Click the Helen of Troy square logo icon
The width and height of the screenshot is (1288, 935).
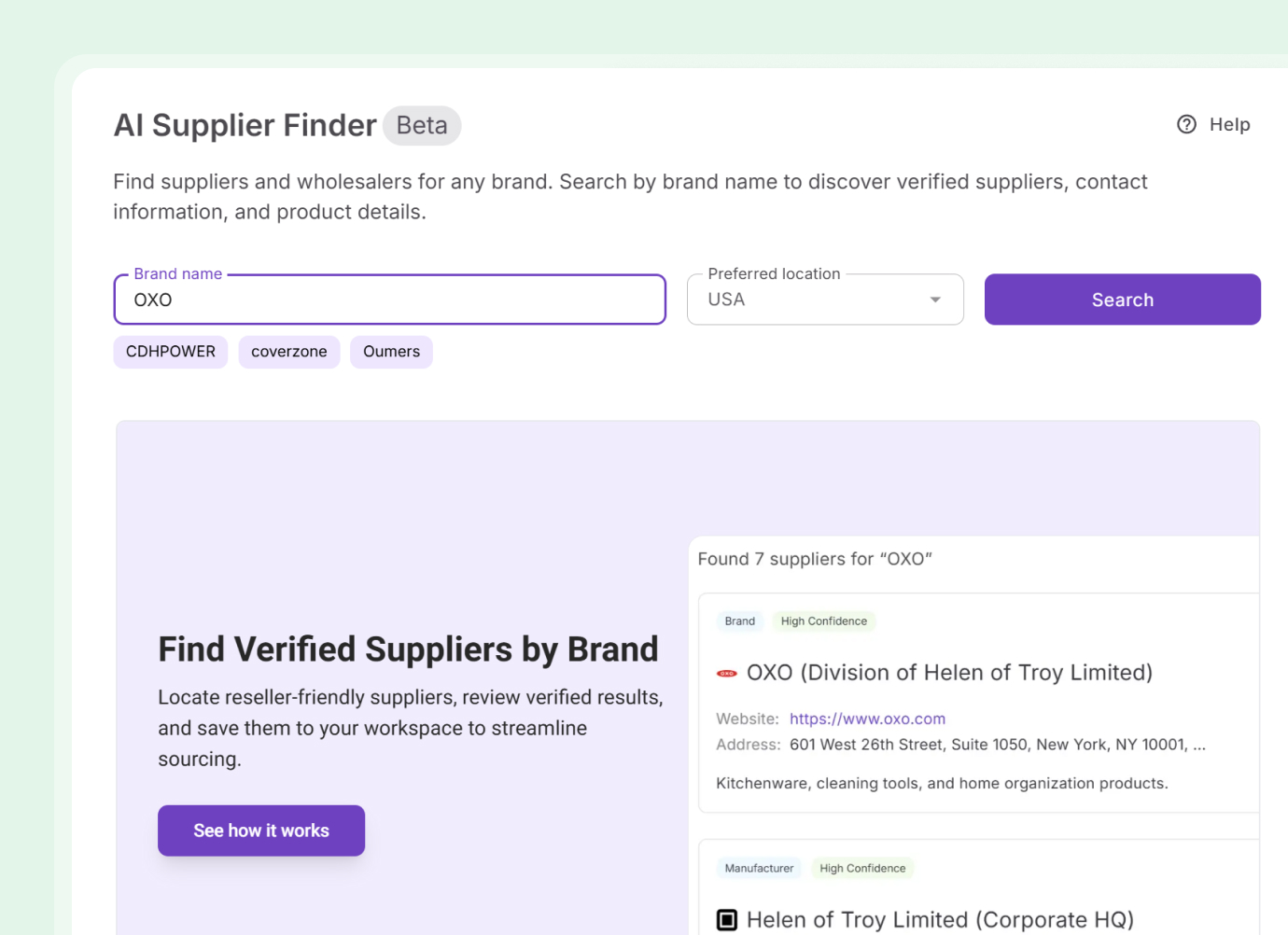pyautogui.click(x=727, y=920)
